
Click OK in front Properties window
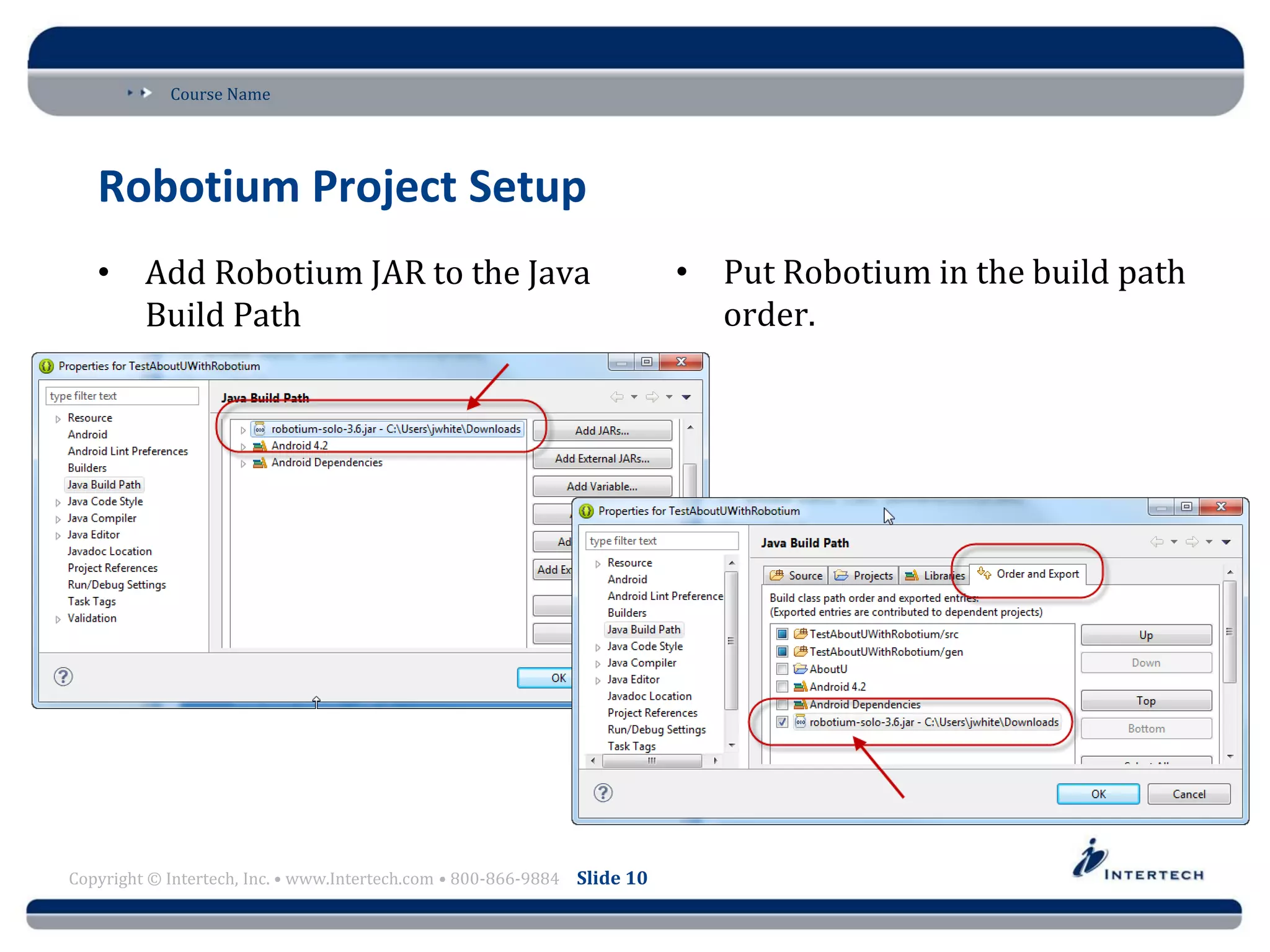(1098, 794)
